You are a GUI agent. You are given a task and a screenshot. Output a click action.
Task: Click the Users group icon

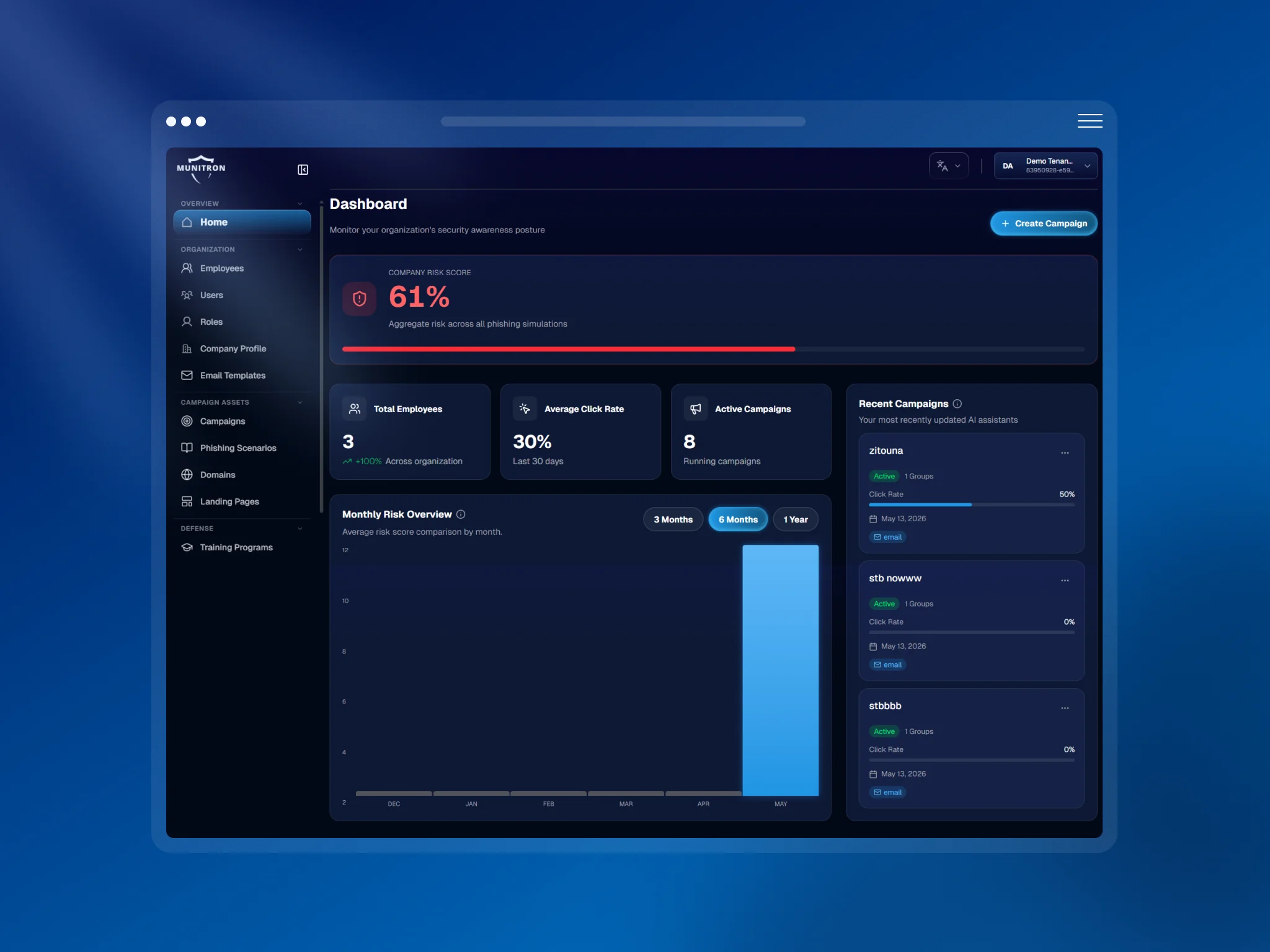(187, 295)
